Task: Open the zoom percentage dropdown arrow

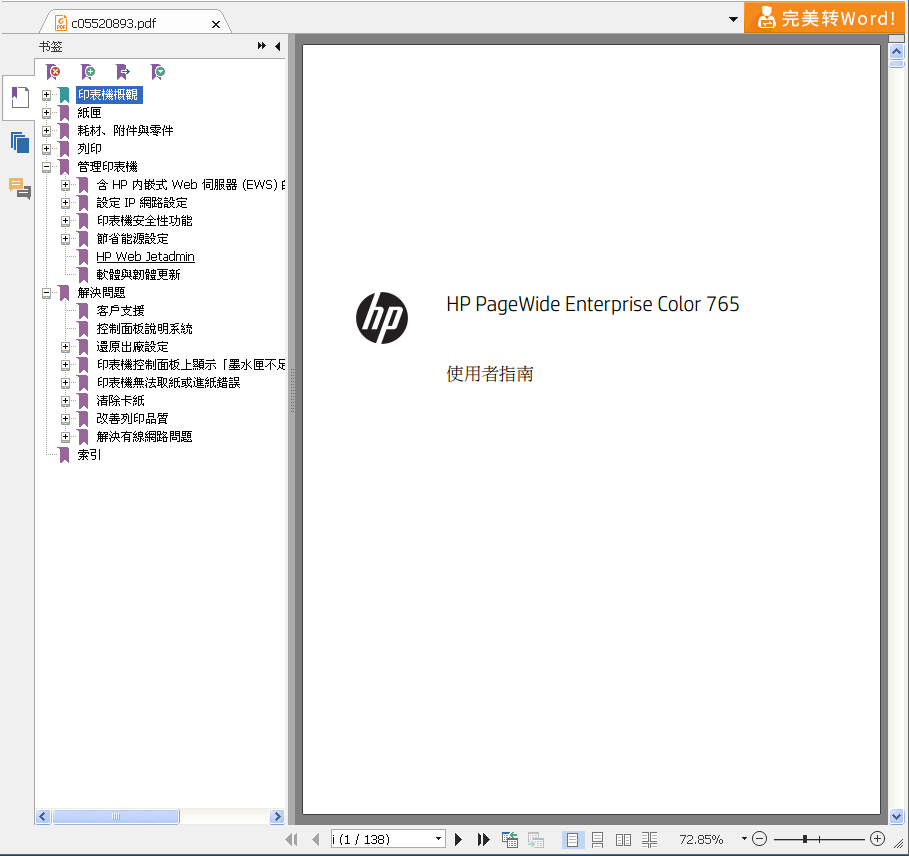Action: [744, 839]
